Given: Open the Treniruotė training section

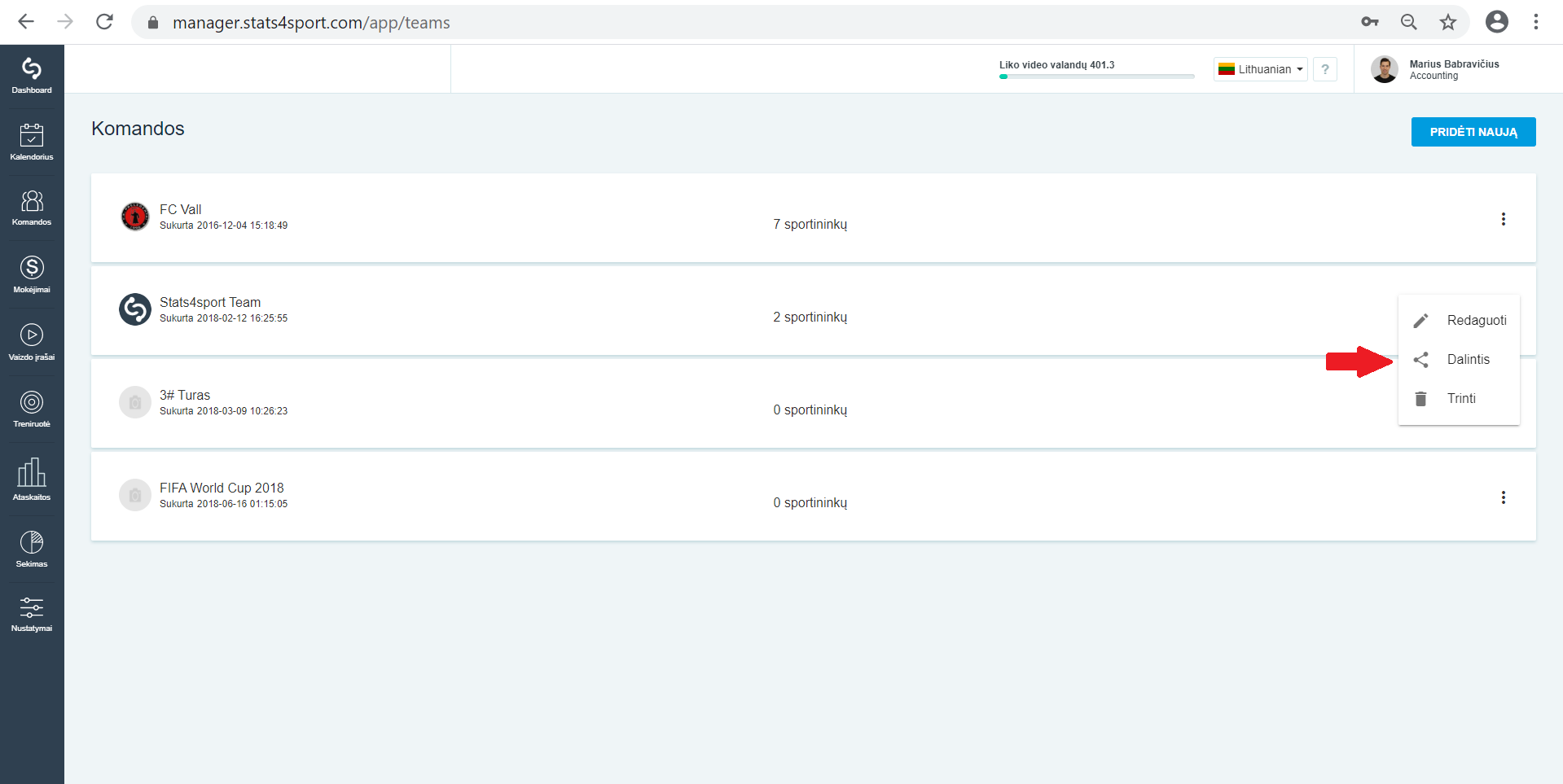Looking at the screenshot, I should [x=32, y=409].
